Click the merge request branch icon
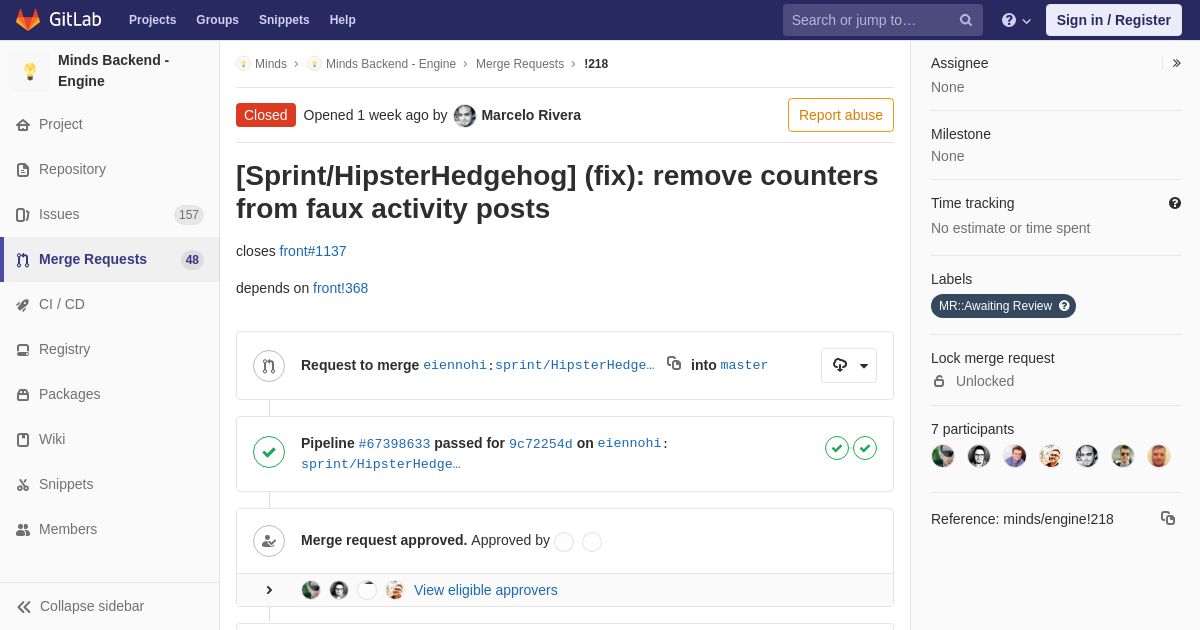 [269, 366]
